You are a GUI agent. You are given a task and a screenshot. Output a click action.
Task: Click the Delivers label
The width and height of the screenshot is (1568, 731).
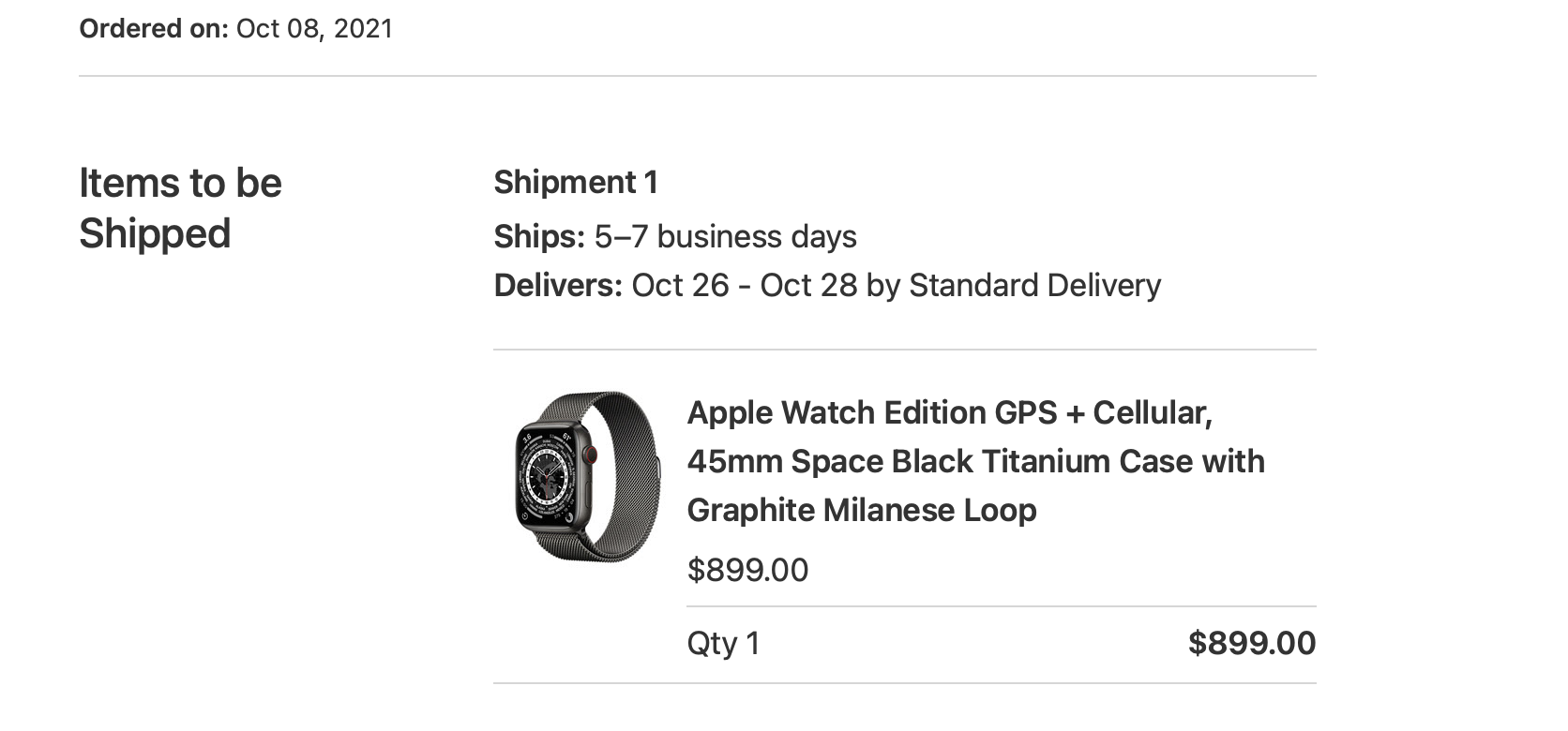[558, 285]
